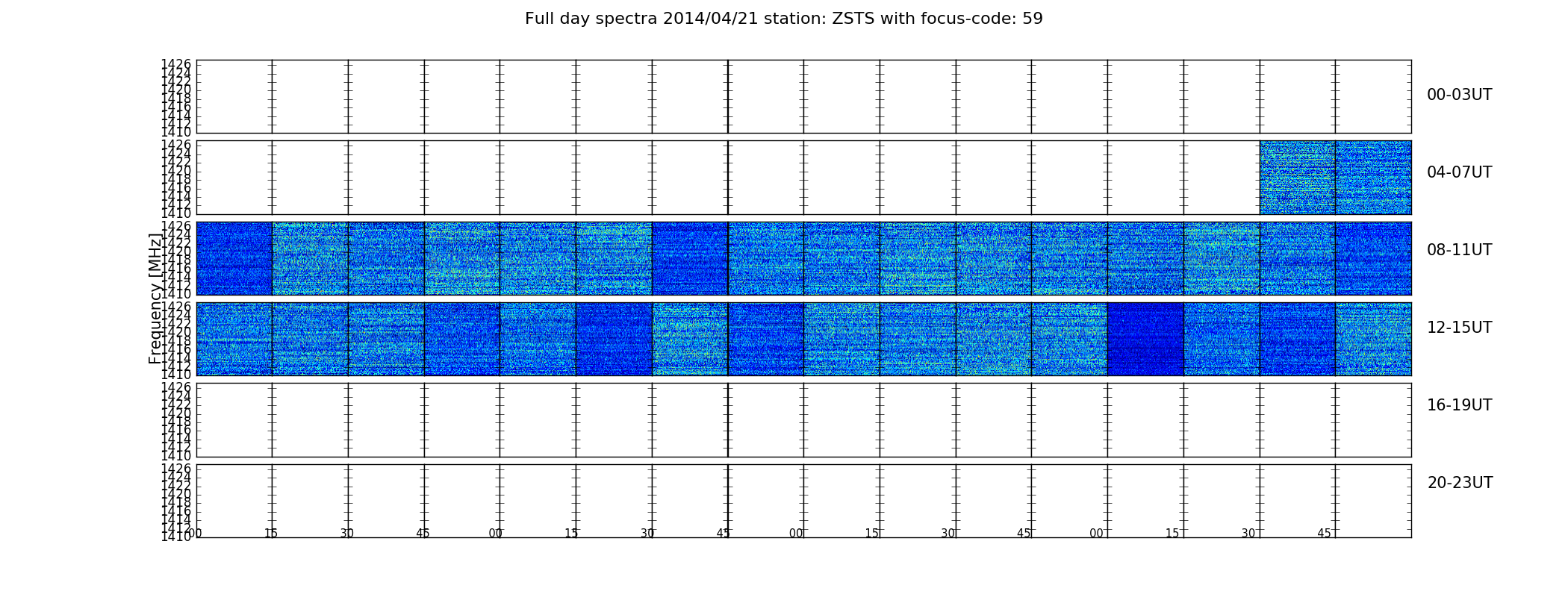1568x597 pixels.
Task: Click the colored spectrum data in the 04-07UT row
Action: pos(1335,178)
